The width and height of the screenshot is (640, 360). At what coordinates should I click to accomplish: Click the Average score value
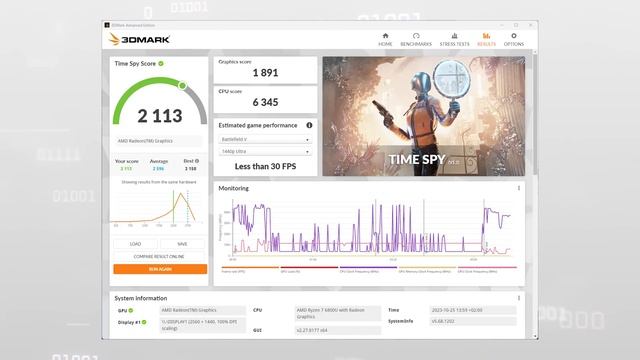click(x=158, y=169)
